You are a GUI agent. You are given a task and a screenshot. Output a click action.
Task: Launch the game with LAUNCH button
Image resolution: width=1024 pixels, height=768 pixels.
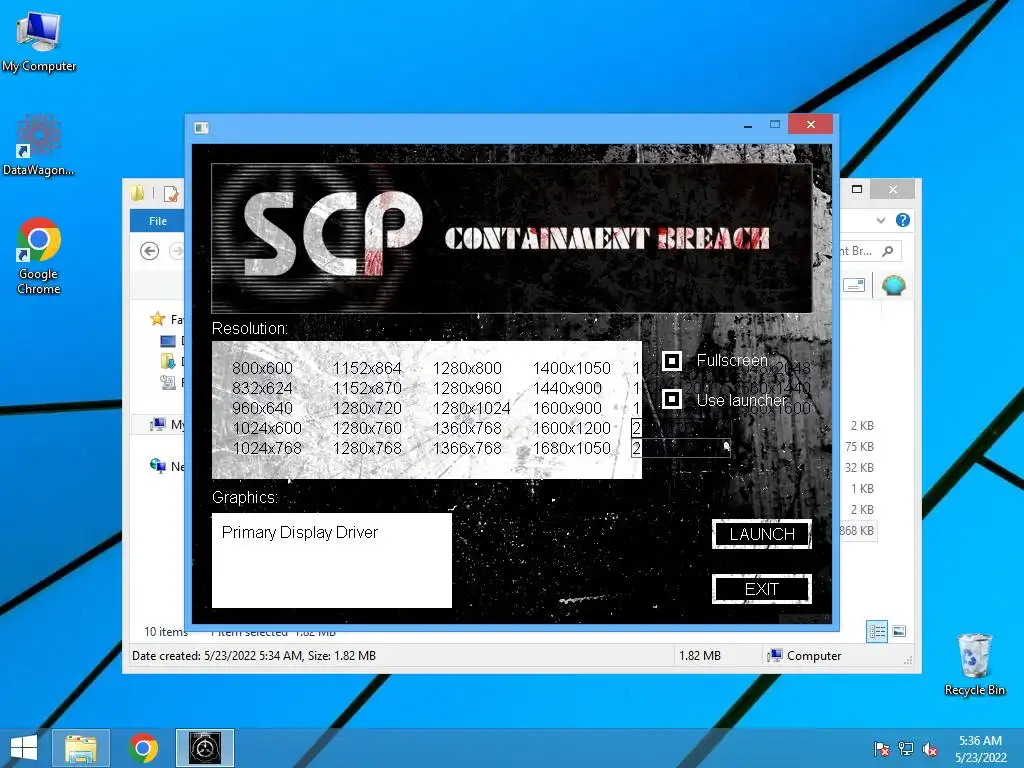(761, 534)
